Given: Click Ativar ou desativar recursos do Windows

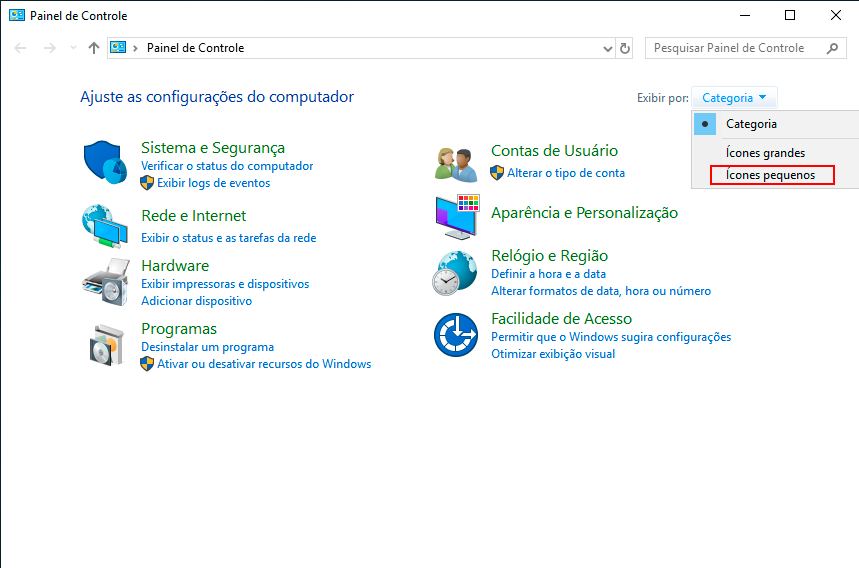Looking at the screenshot, I should coord(264,364).
